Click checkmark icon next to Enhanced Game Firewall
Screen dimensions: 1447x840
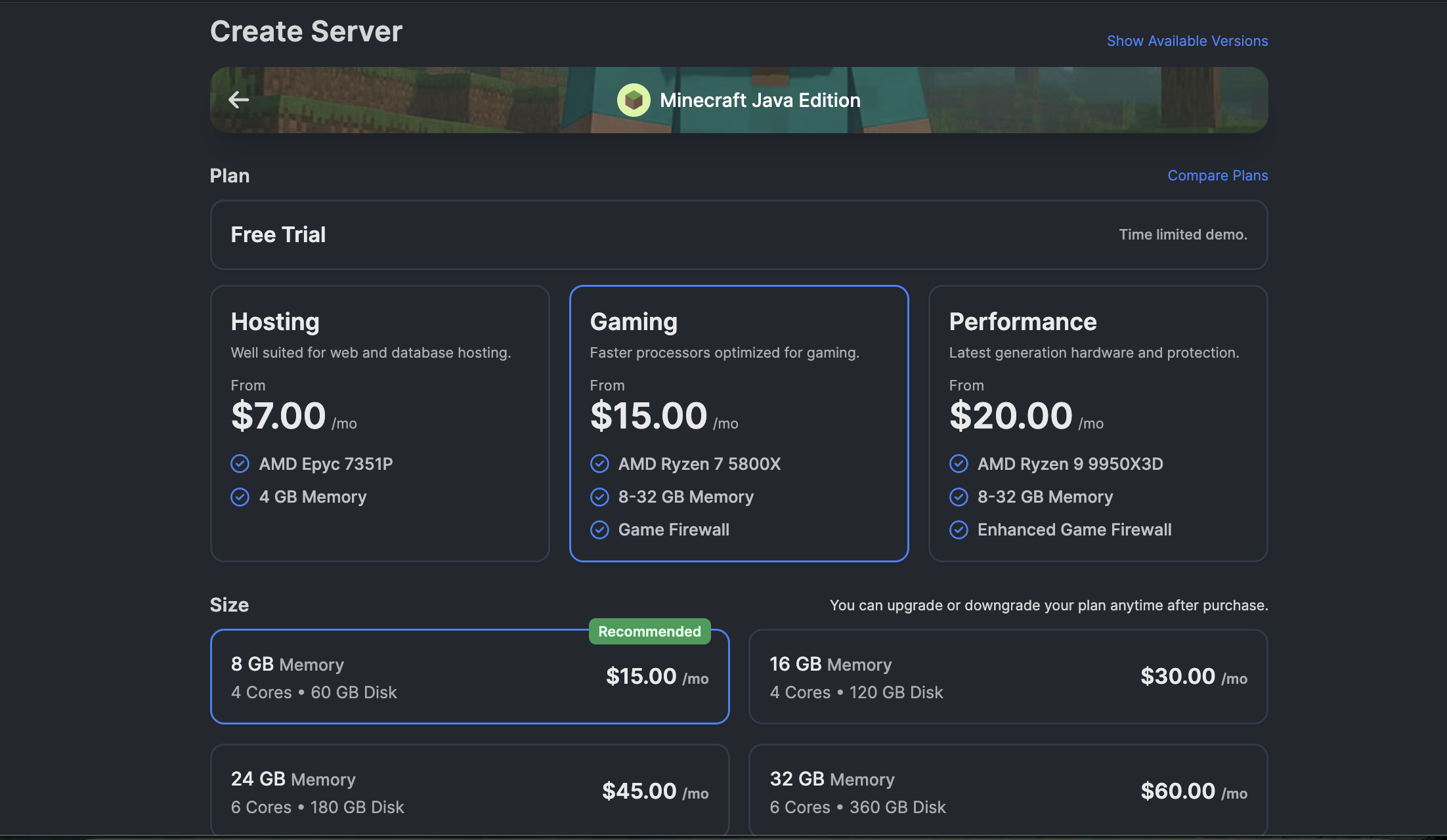959,530
